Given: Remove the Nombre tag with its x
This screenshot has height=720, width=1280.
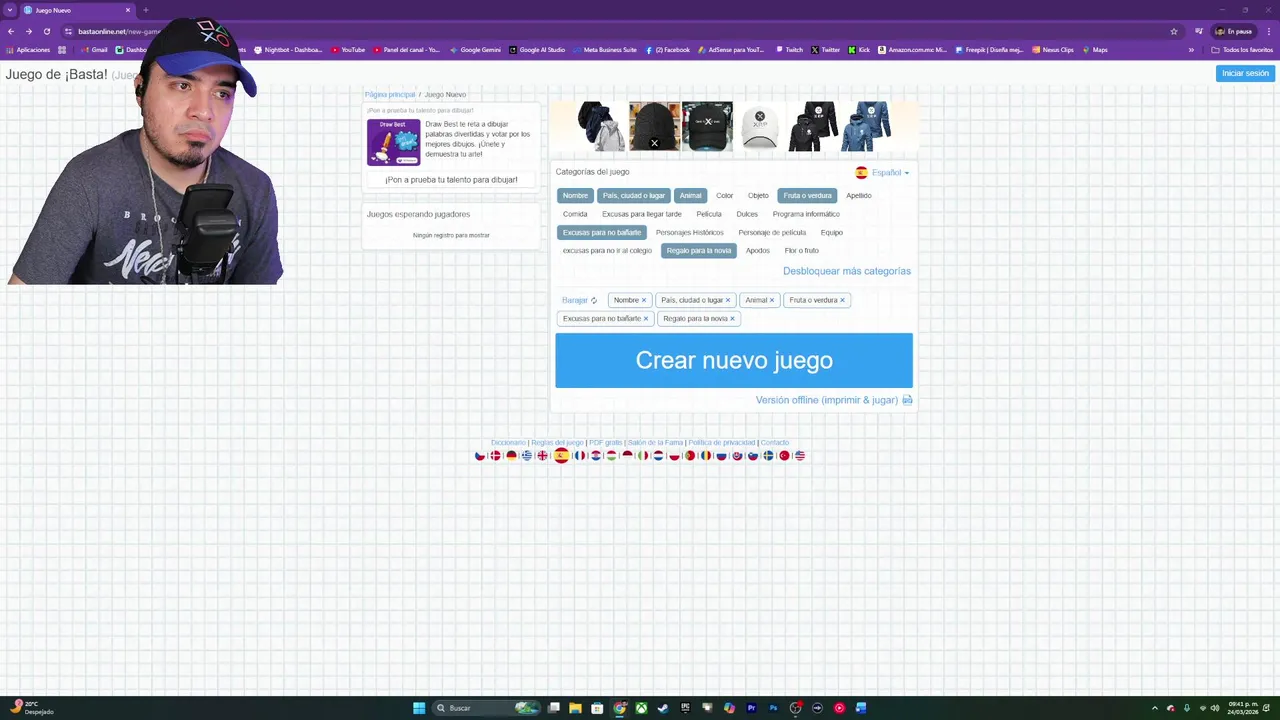Looking at the screenshot, I should 644,300.
